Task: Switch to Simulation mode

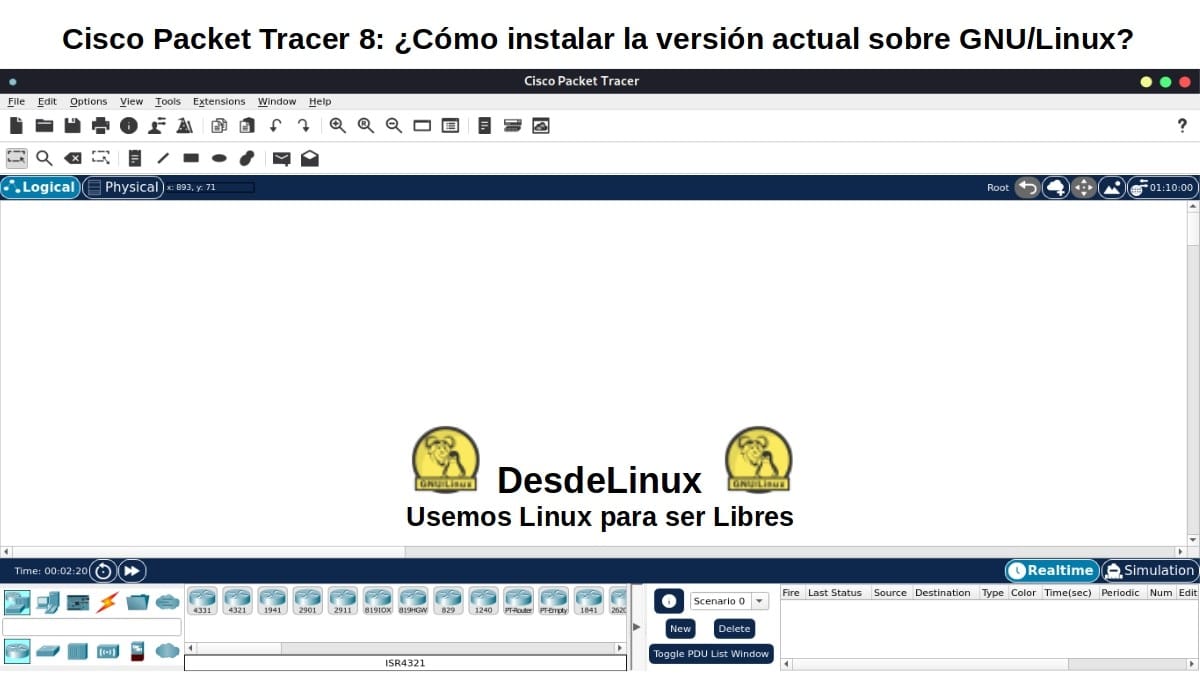Action: tap(1149, 570)
